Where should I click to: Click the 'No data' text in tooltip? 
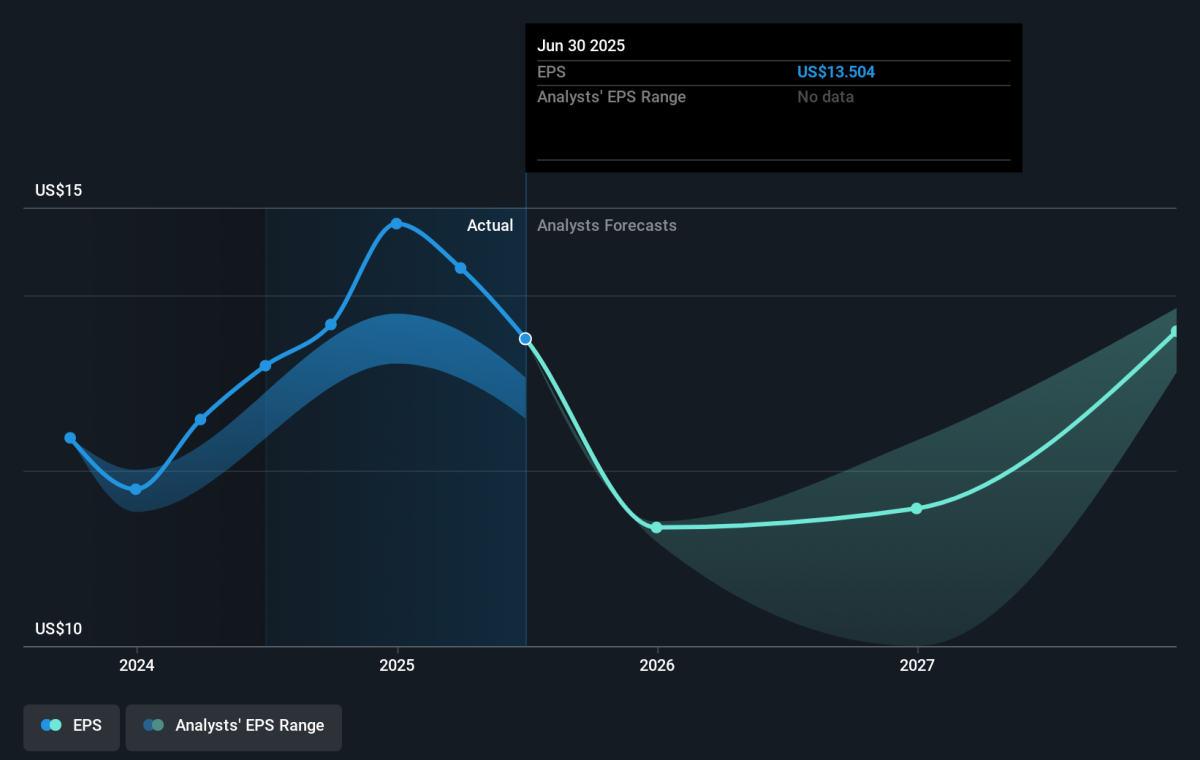coord(825,97)
